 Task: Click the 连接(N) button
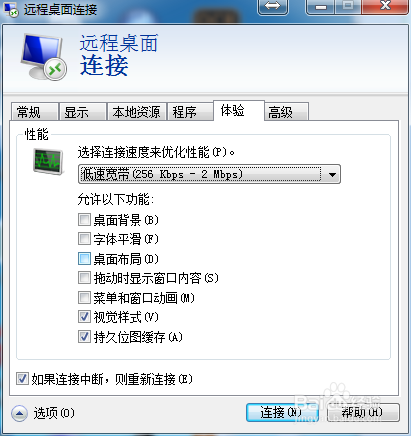point(282,413)
